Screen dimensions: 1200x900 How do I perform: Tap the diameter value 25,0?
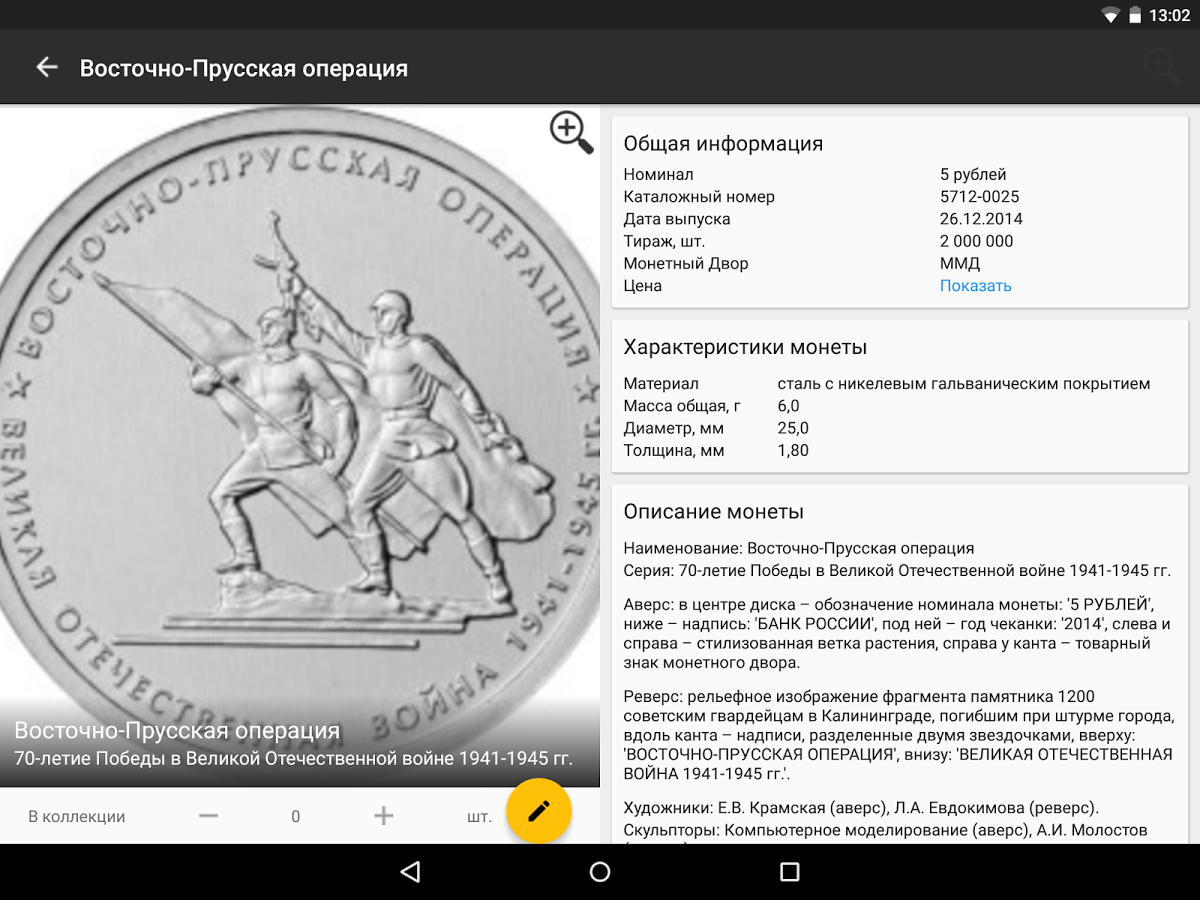793,428
